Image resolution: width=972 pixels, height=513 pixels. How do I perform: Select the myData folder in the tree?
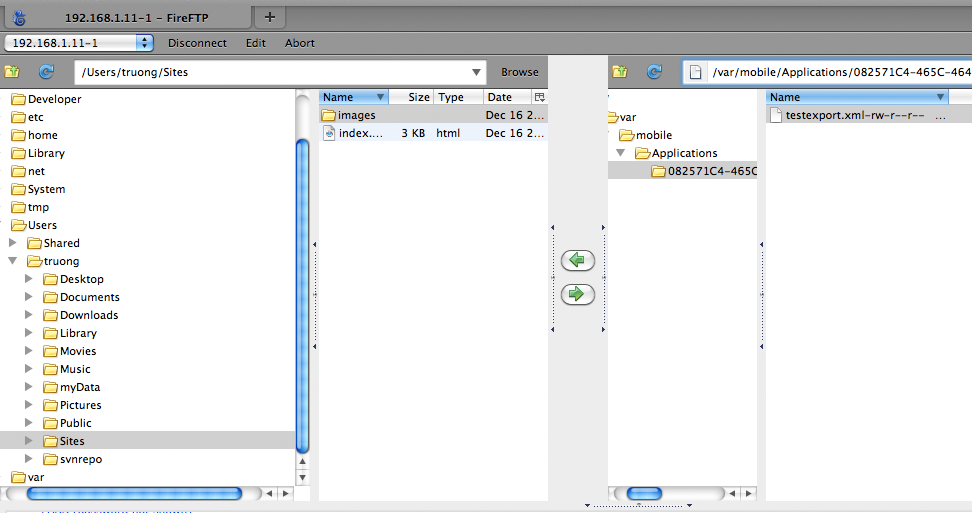click(80, 387)
